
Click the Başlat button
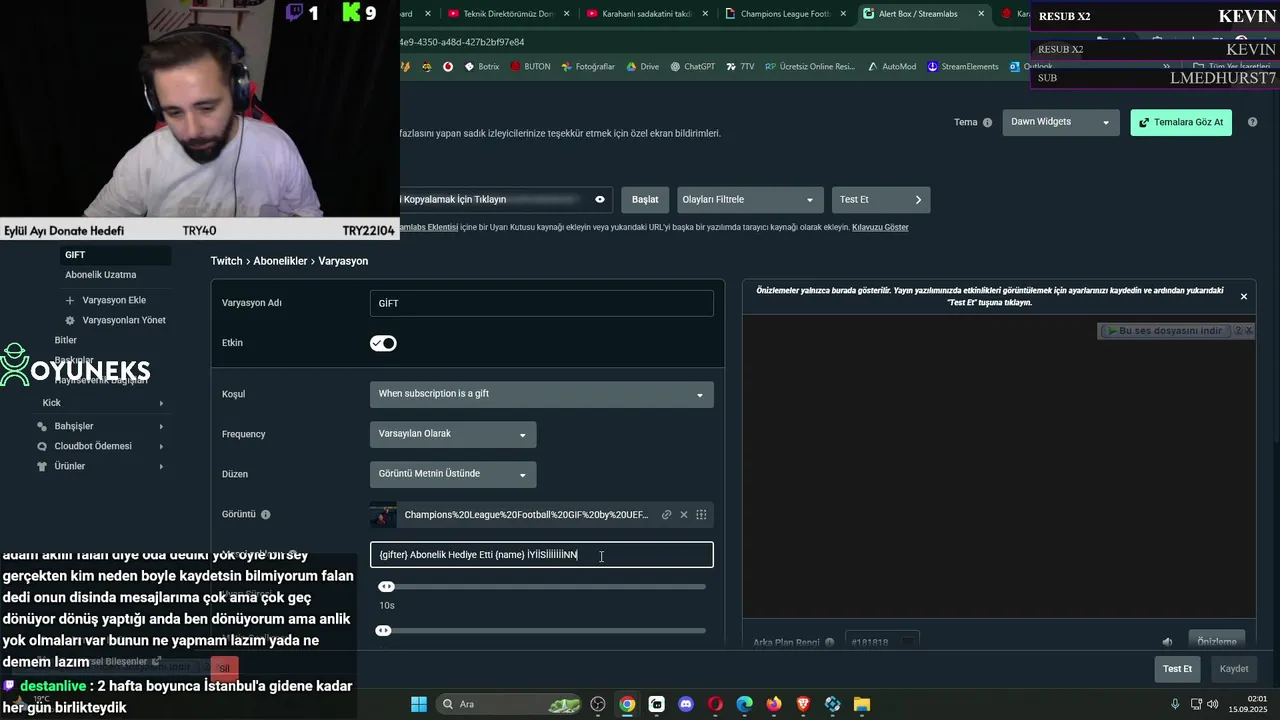point(645,199)
